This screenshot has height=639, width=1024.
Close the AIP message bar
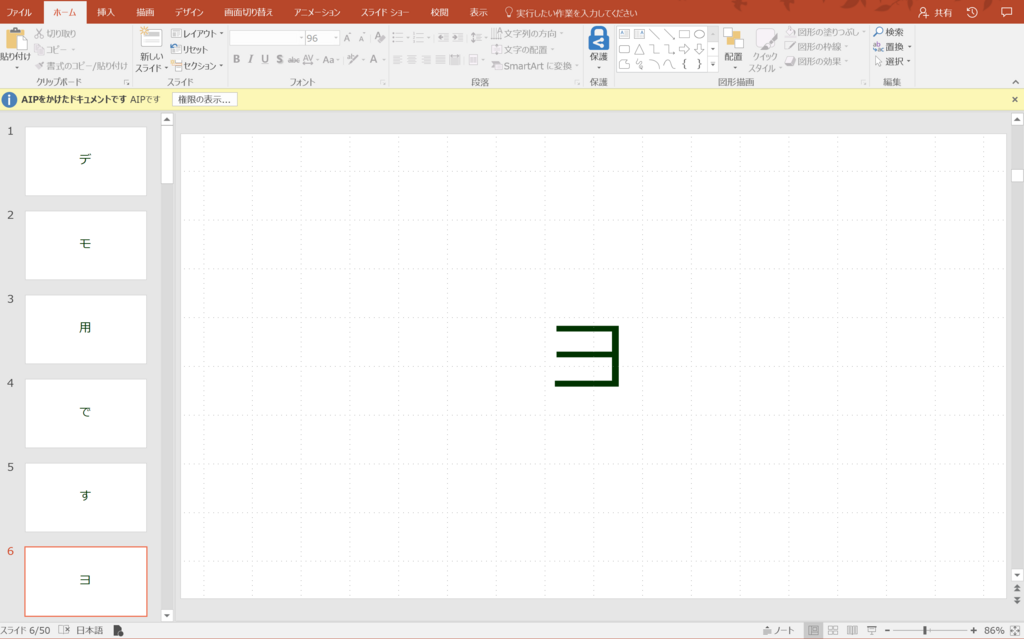1015,99
